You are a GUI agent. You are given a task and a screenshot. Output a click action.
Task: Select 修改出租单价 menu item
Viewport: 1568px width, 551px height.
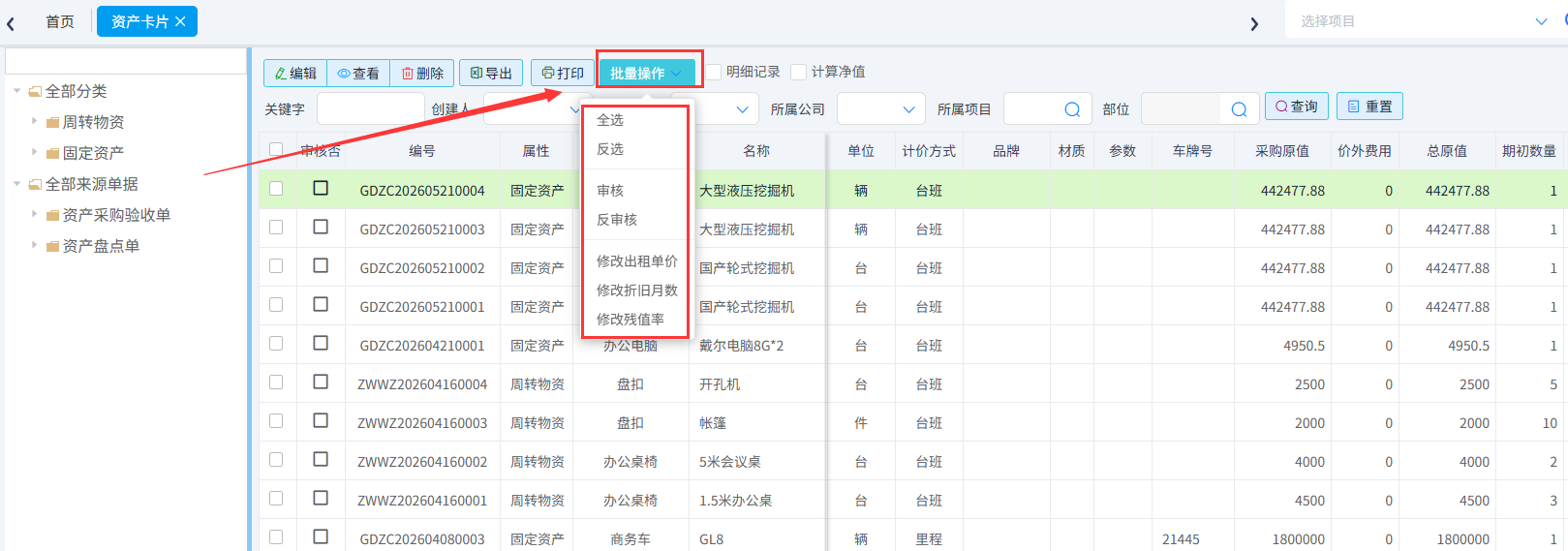click(637, 261)
